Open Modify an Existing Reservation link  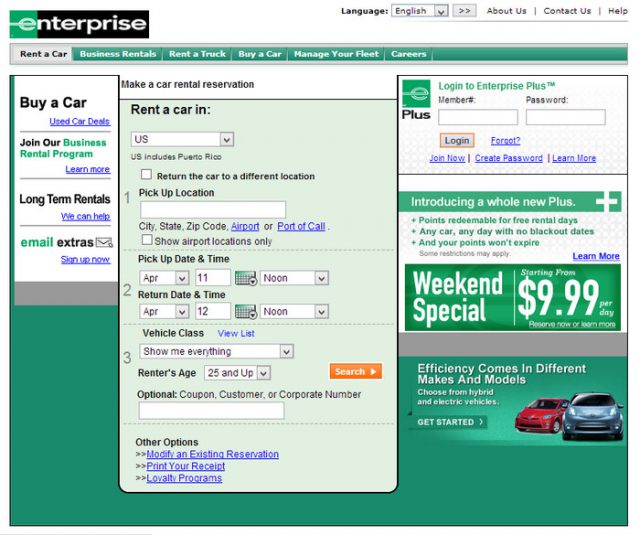[212, 455]
